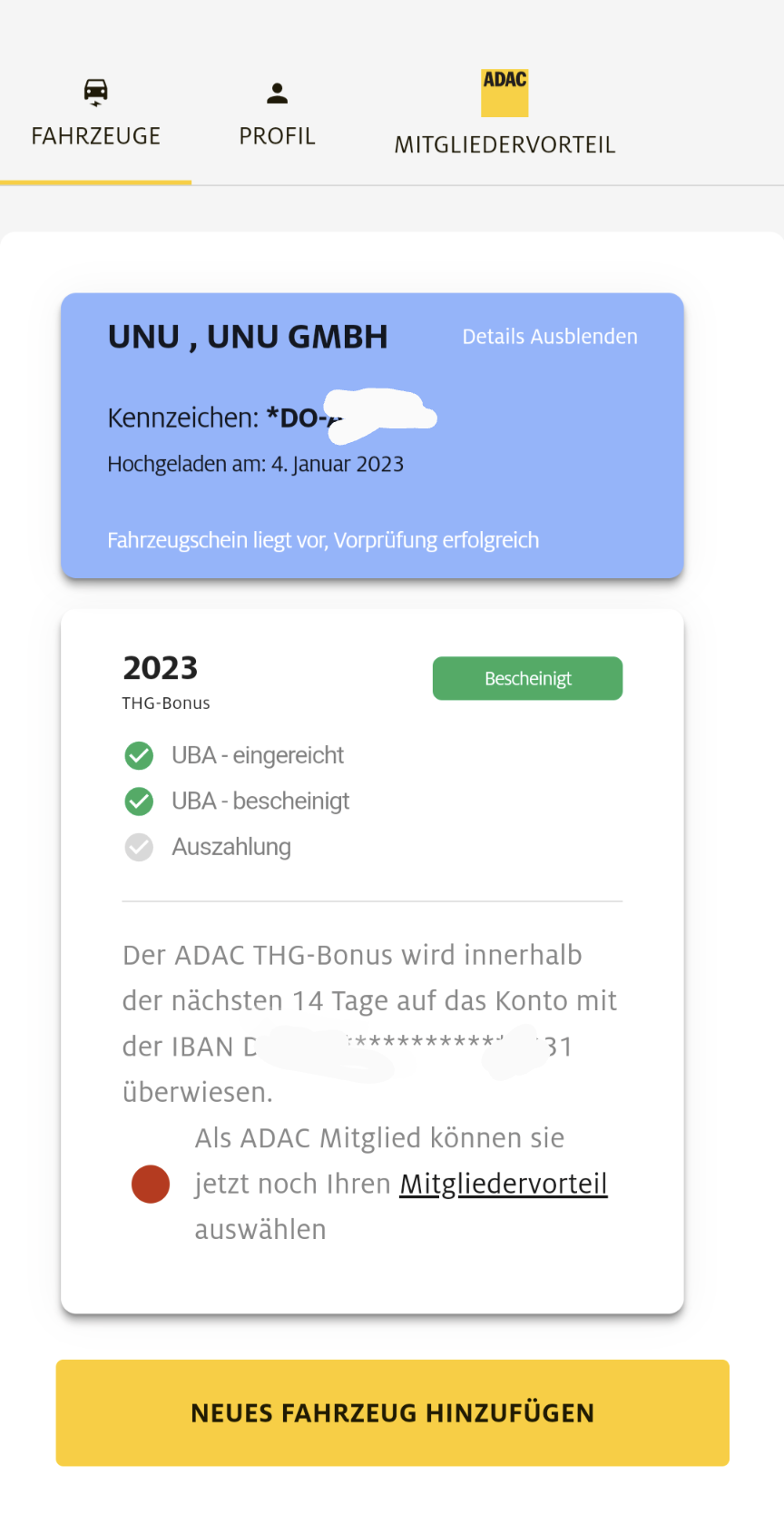
Task: Click the Hochgeladen am upload date text
Action: (255, 465)
